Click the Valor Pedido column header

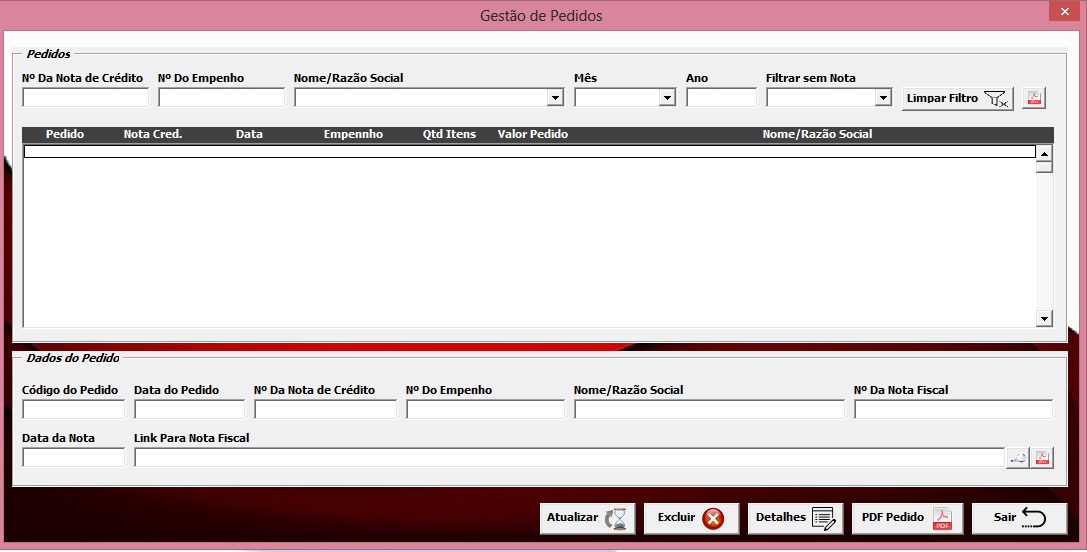[532, 135]
